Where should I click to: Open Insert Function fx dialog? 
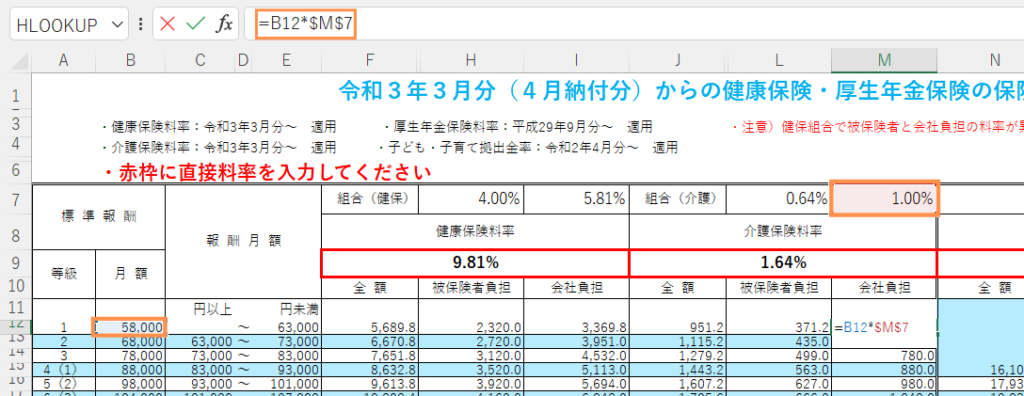click(x=225, y=25)
